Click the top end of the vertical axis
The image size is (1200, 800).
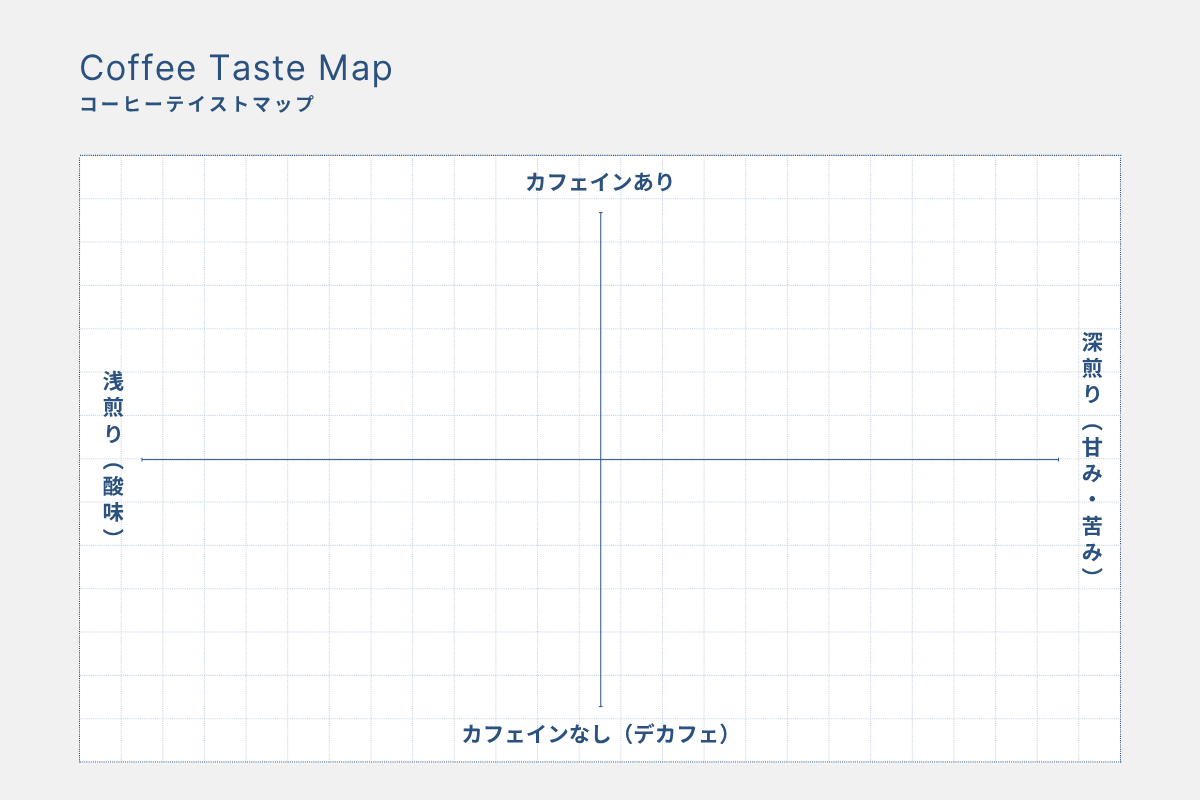pyautogui.click(x=600, y=213)
